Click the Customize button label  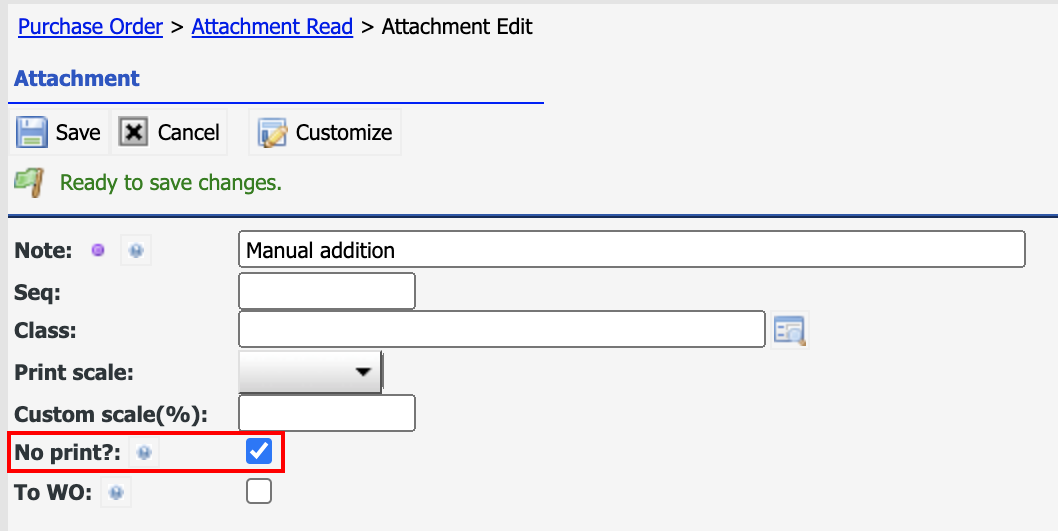point(344,132)
